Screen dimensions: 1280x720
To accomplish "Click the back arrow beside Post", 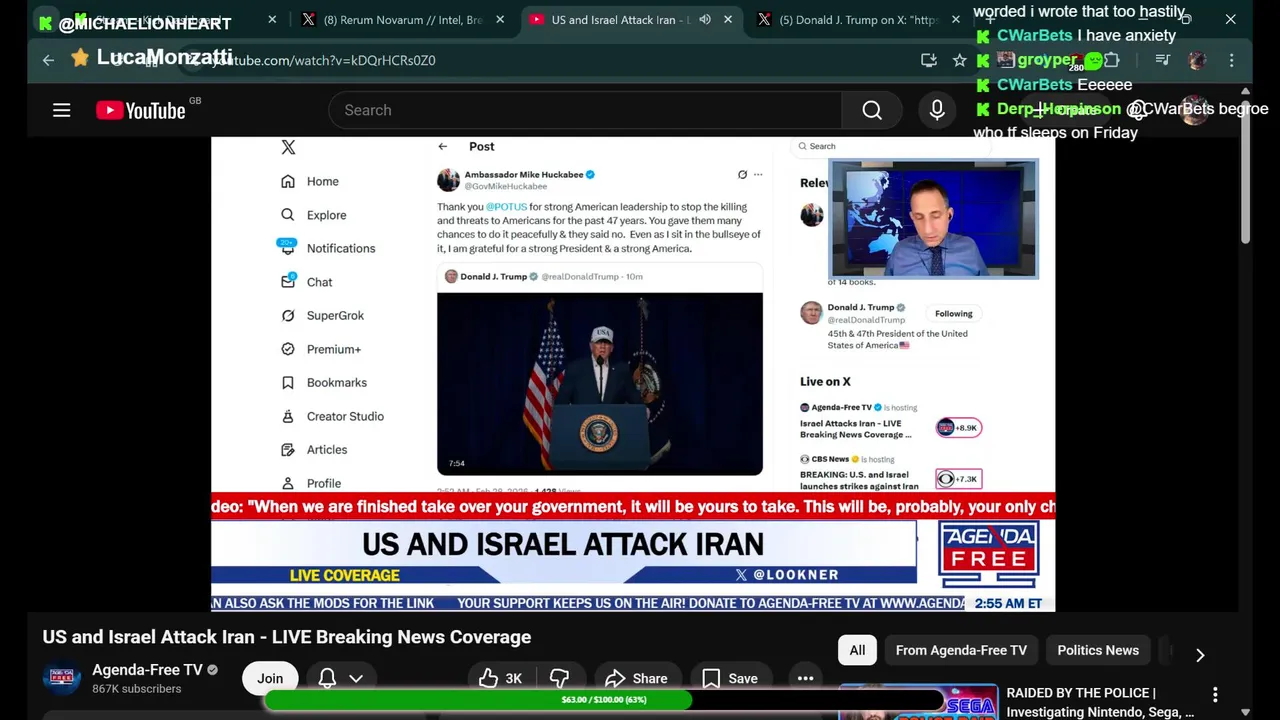I will pos(442,146).
